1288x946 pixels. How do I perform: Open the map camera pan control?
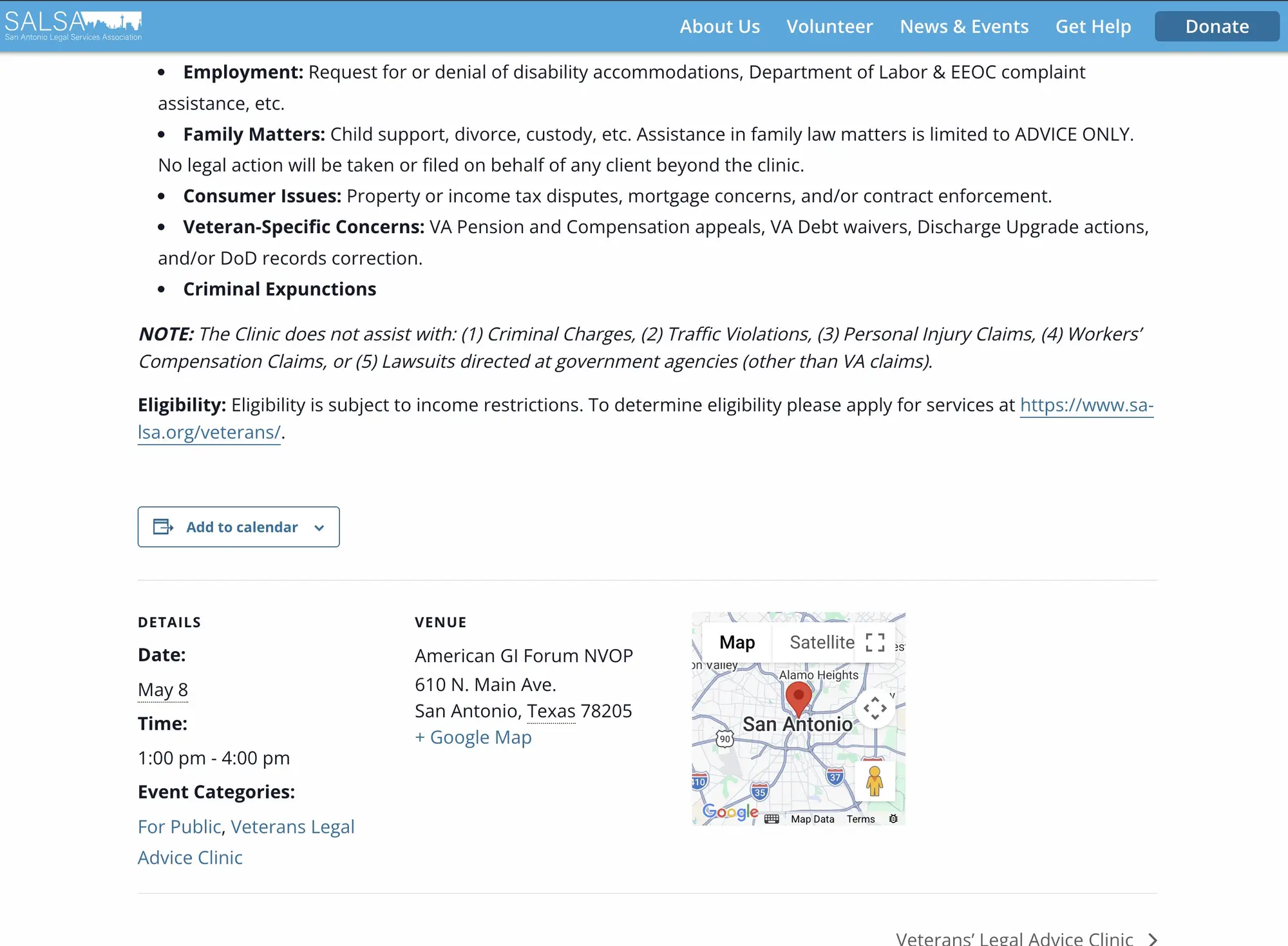coord(875,708)
